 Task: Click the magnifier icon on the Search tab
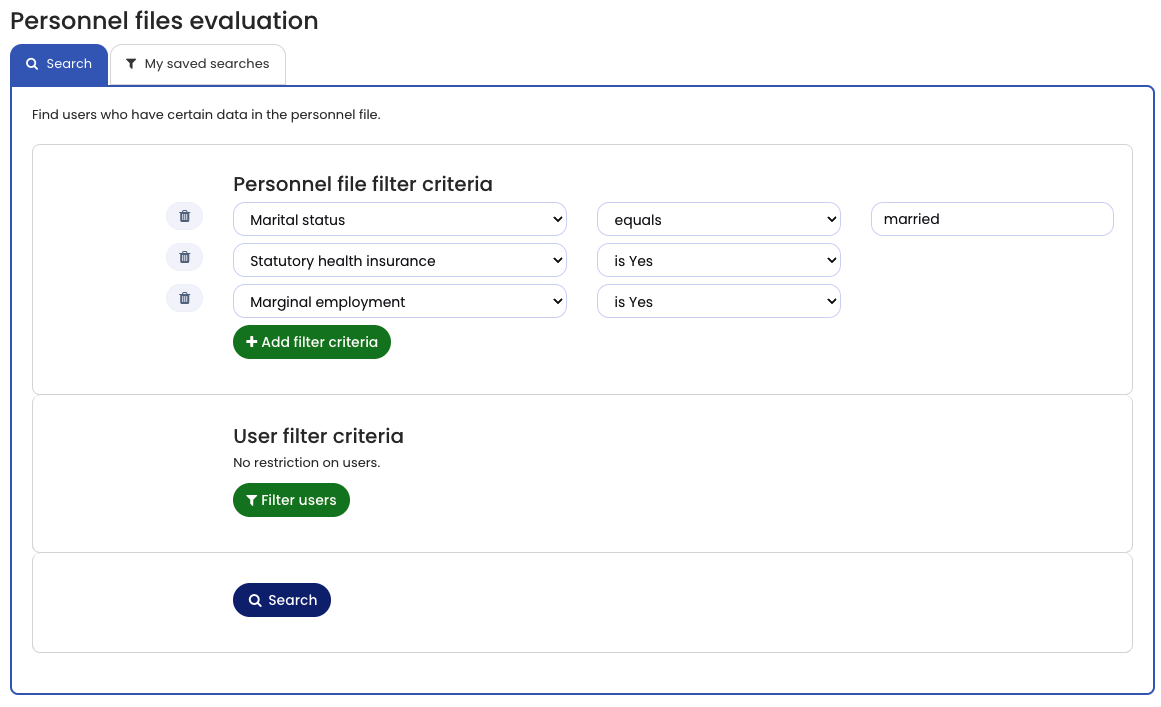click(x=32, y=64)
